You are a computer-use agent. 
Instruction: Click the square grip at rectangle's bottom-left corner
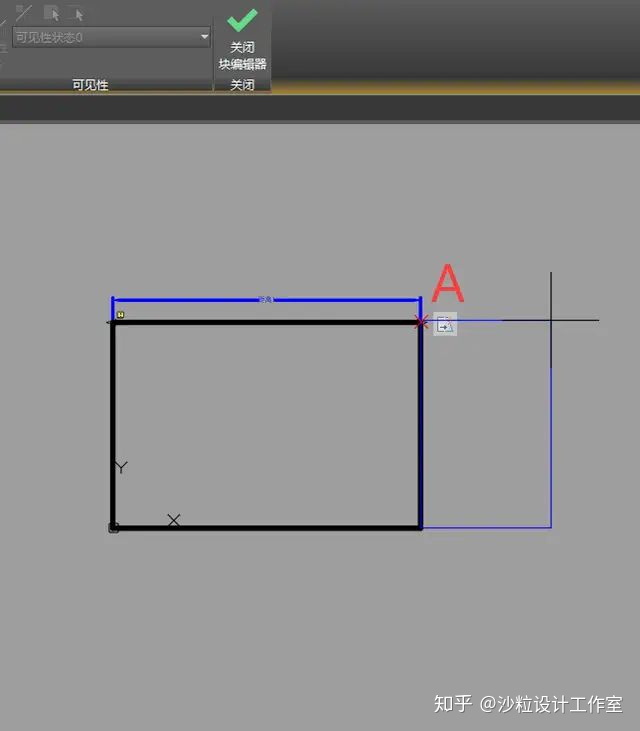coord(113,528)
